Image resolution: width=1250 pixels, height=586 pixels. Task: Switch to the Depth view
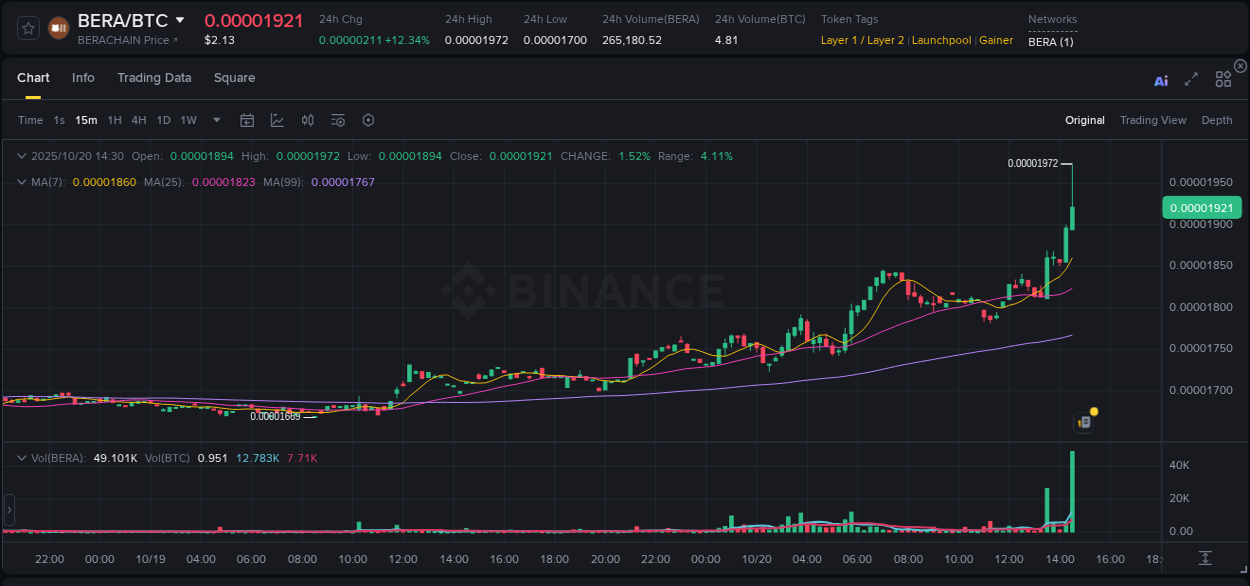tap(1217, 120)
